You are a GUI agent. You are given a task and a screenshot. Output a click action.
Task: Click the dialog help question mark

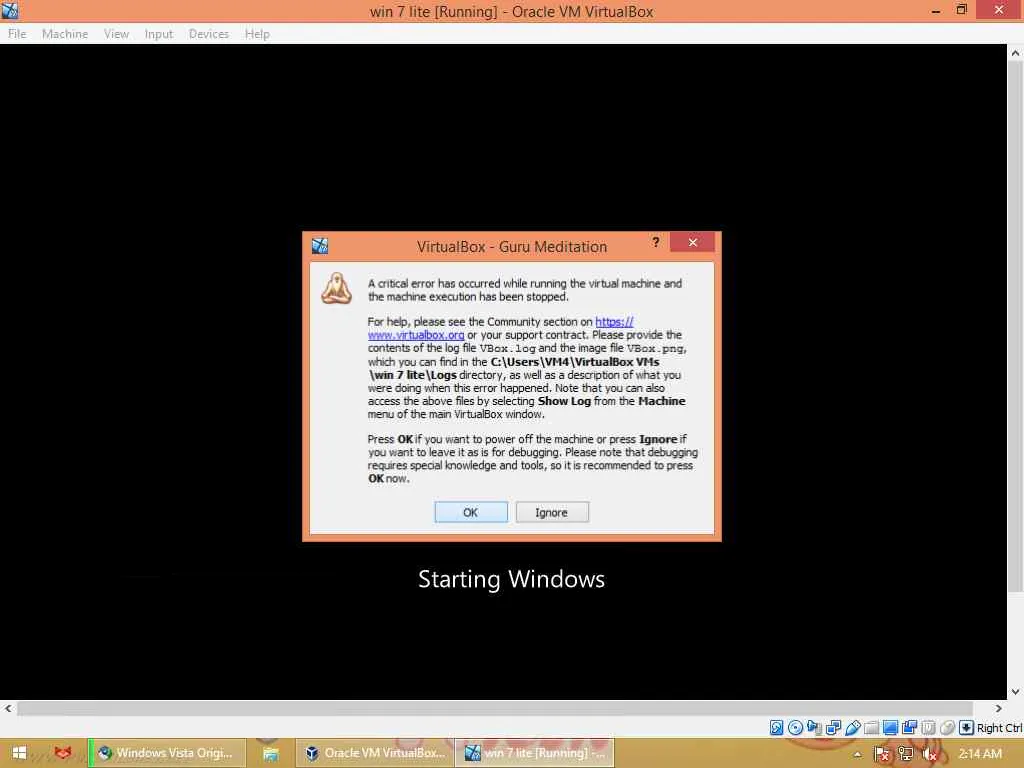pyautogui.click(x=656, y=242)
